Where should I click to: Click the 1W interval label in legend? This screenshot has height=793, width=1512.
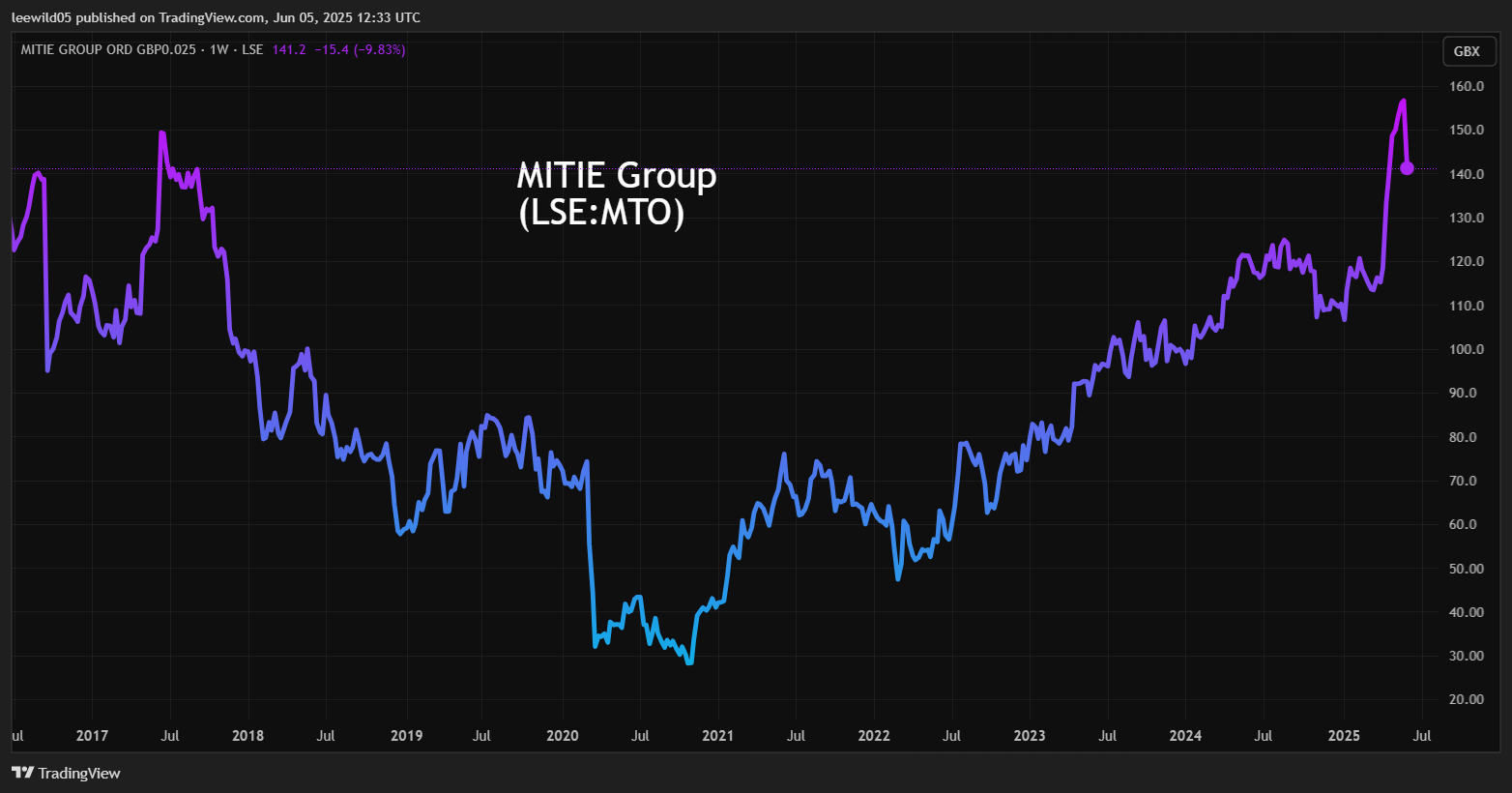pyautogui.click(x=219, y=49)
